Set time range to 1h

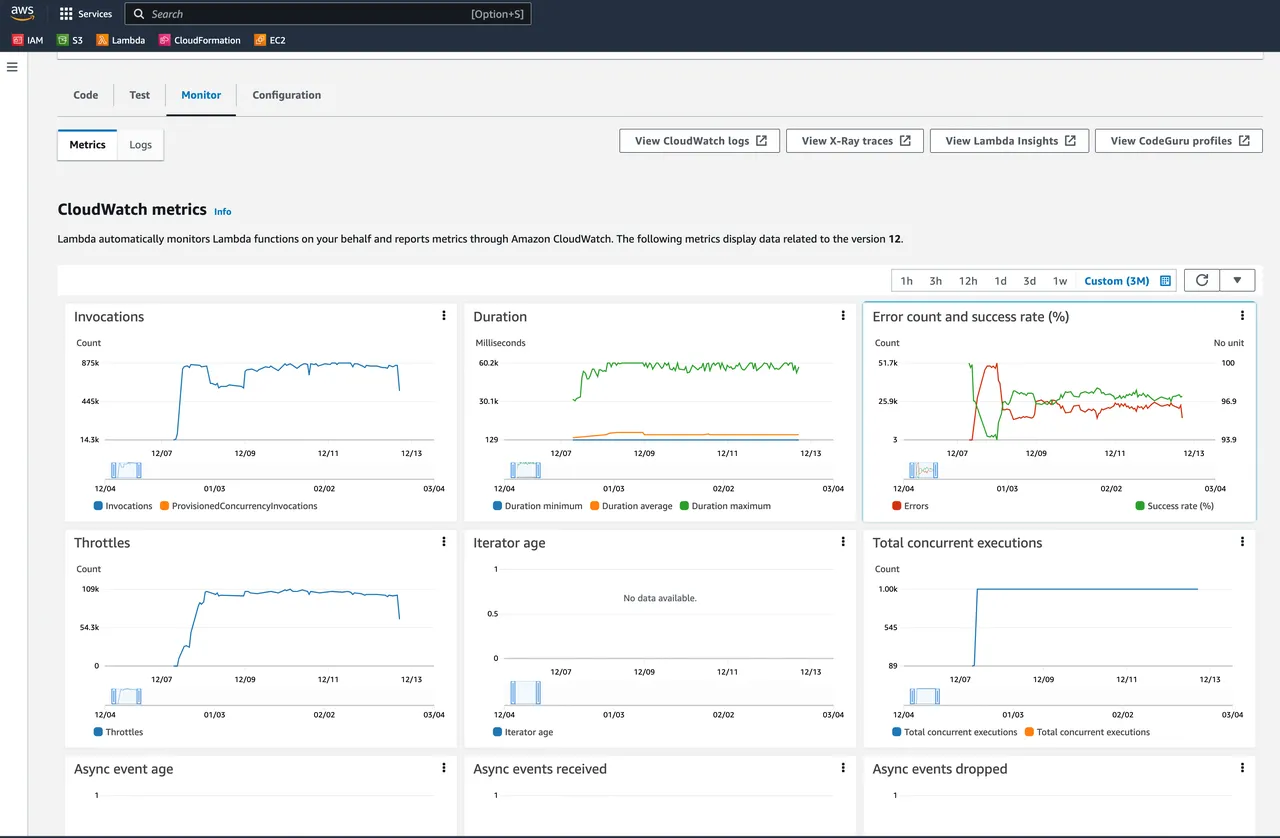(x=906, y=281)
